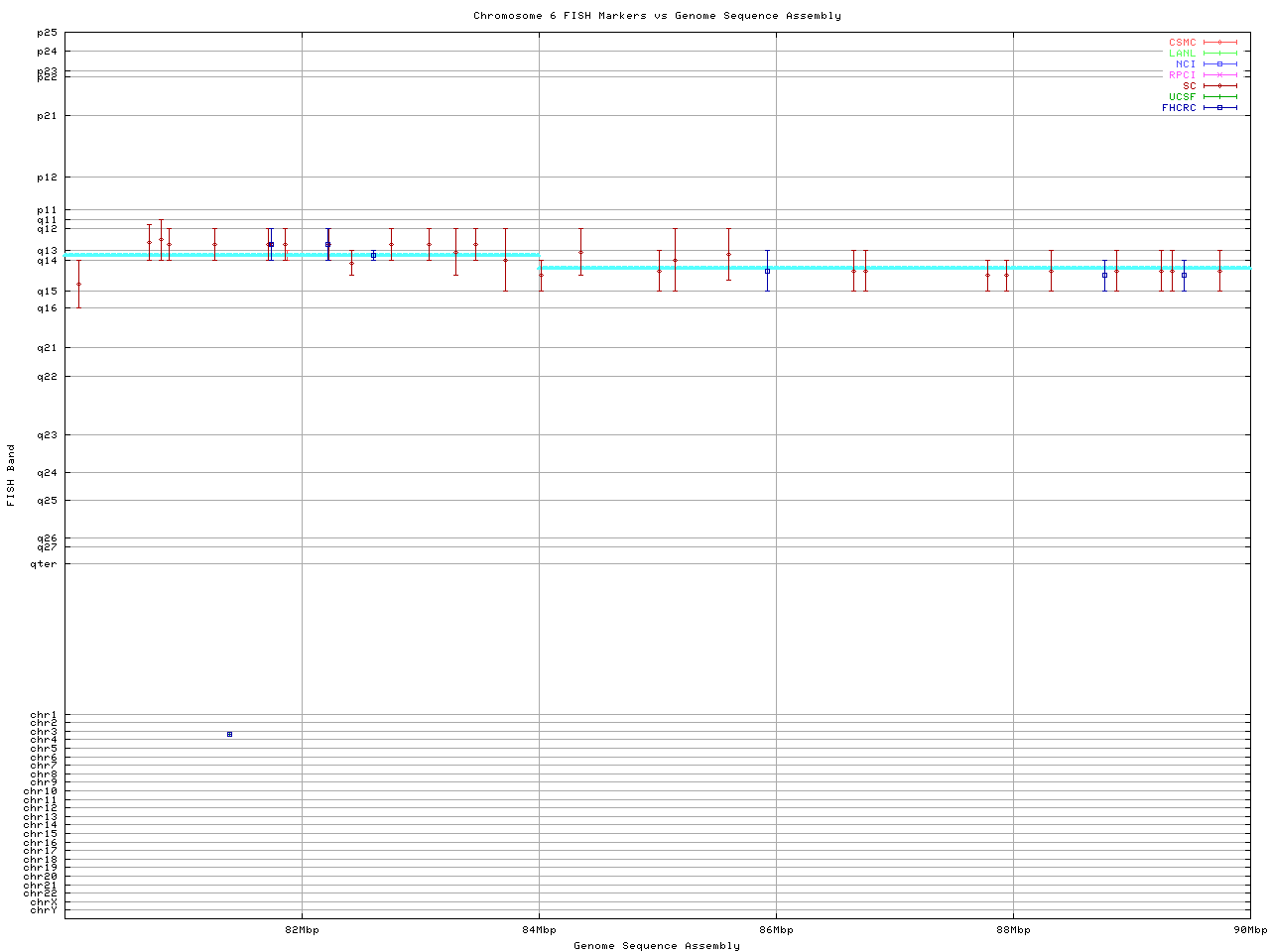Click the 86Mbp x-axis tick label

[x=776, y=930]
